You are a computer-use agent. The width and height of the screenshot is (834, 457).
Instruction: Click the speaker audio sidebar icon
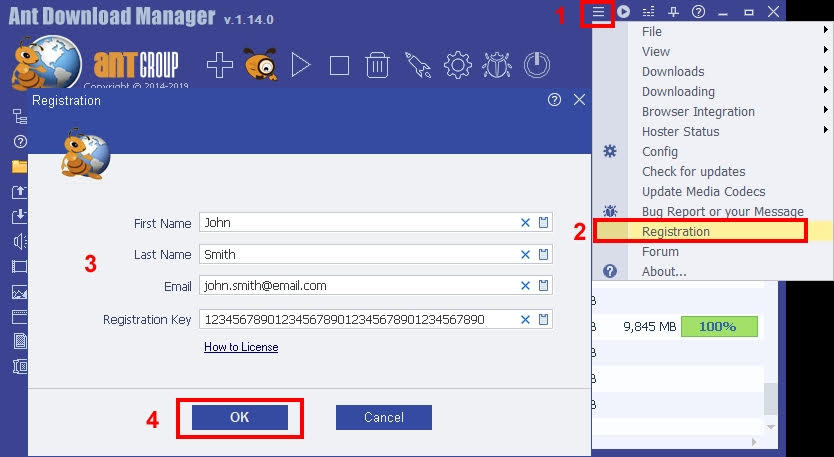[20, 242]
